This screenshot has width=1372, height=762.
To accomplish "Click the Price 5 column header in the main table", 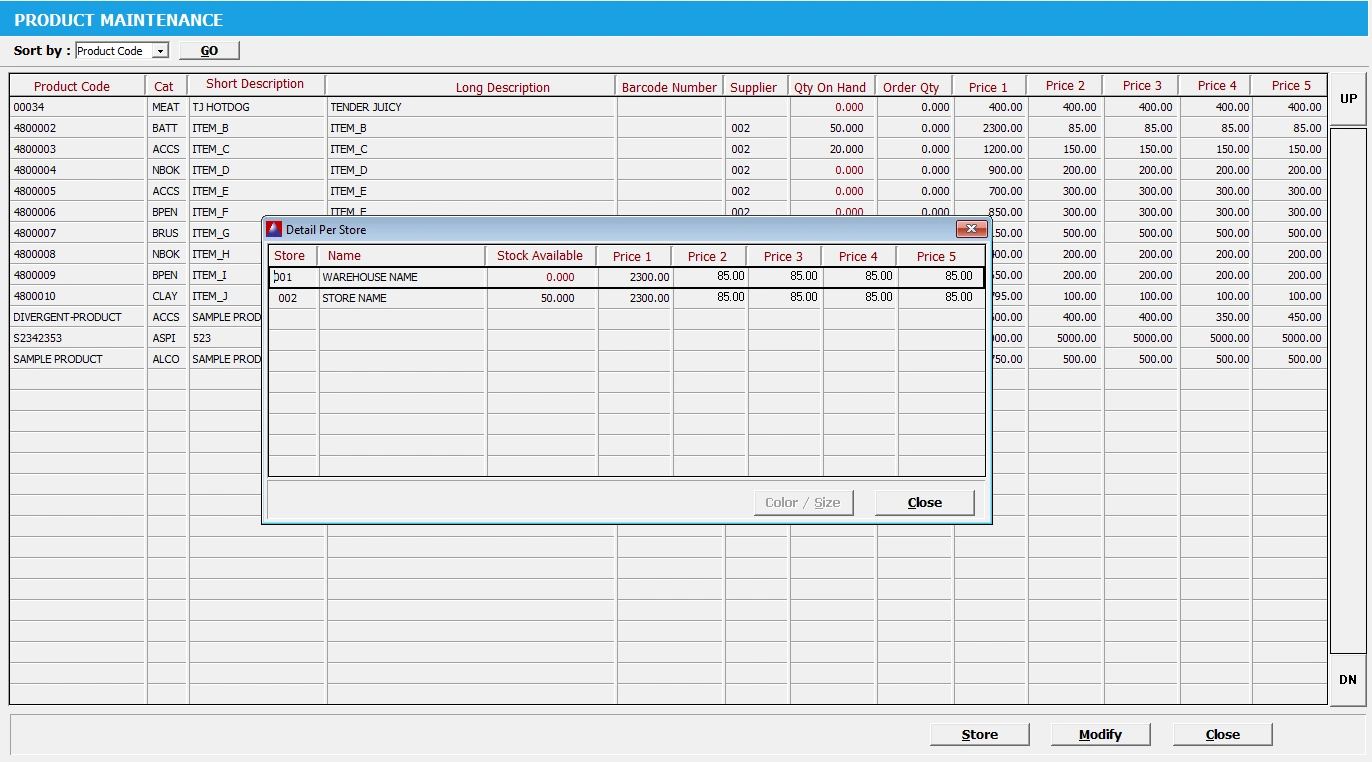I will point(1290,86).
